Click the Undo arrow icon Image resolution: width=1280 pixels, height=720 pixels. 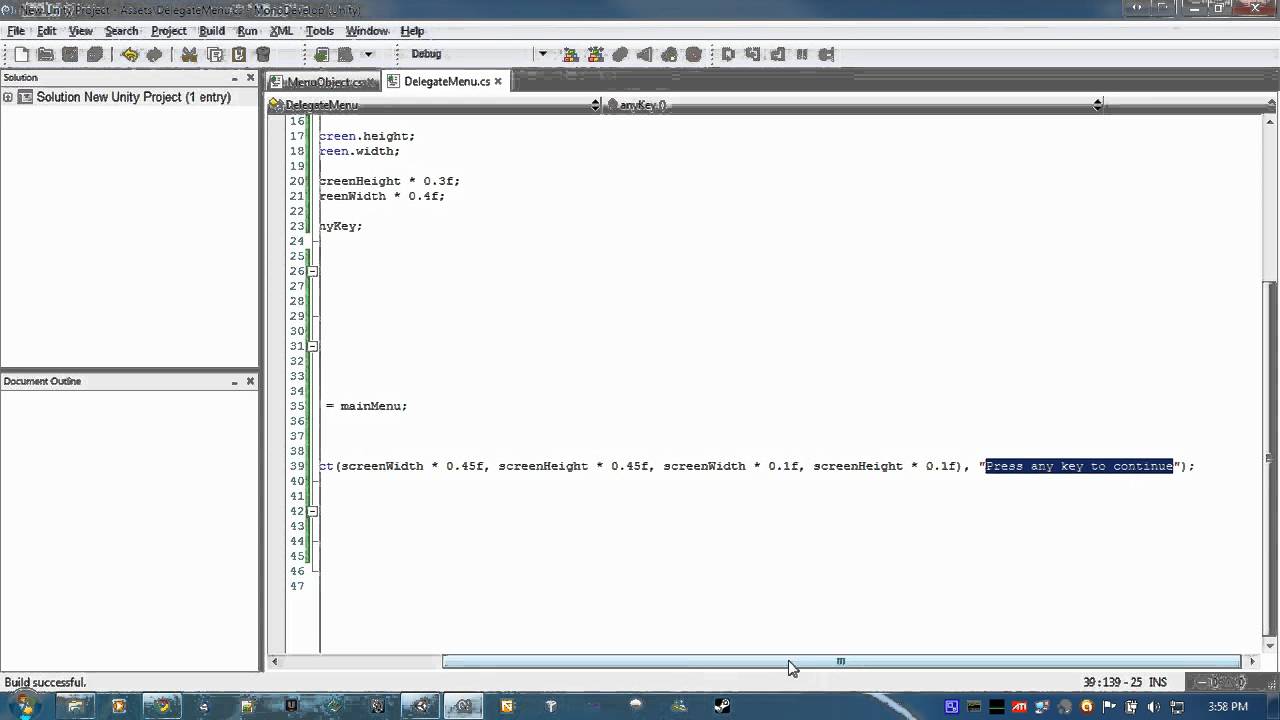pos(130,54)
